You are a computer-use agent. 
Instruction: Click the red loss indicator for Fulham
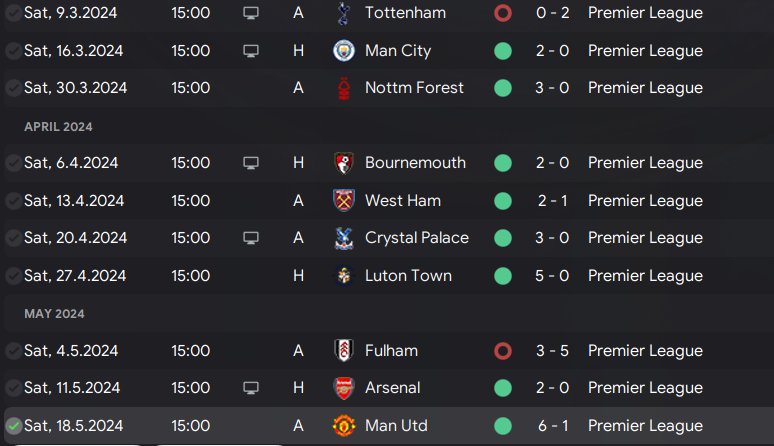coord(502,351)
